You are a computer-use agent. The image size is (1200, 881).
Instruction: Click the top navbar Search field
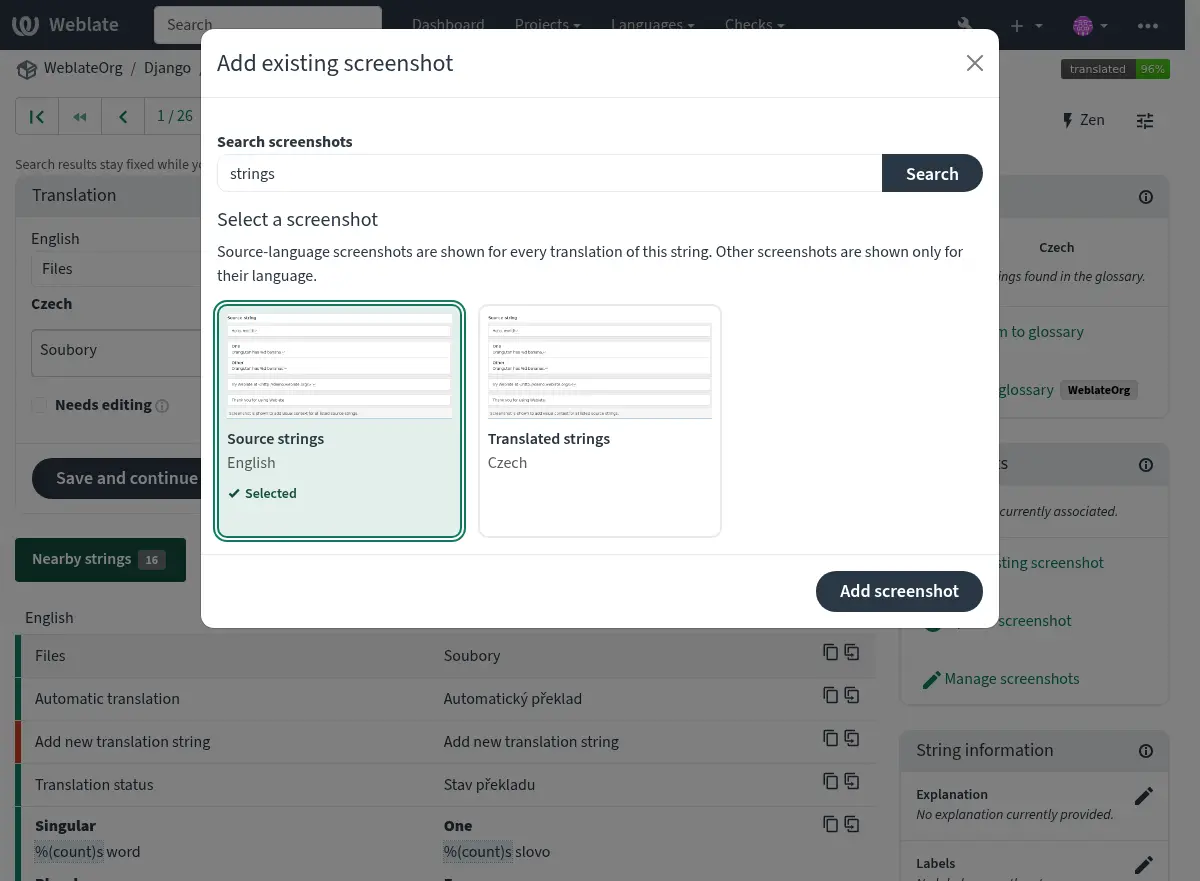click(268, 25)
